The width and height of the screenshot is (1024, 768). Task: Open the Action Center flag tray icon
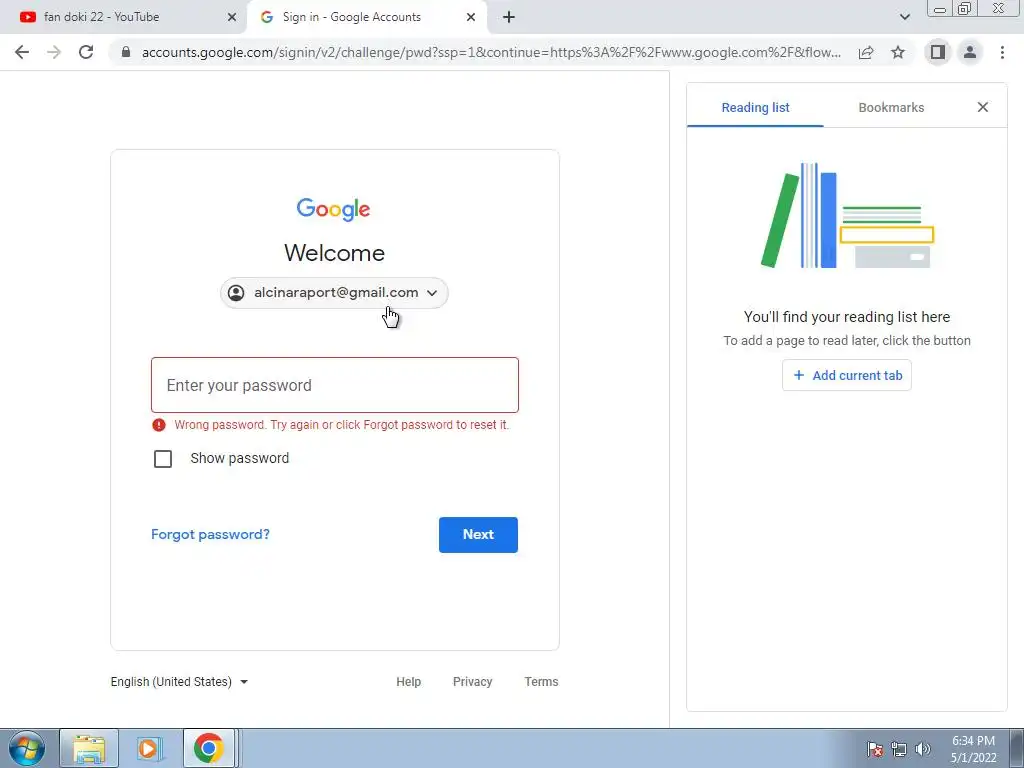pyautogui.click(x=875, y=748)
